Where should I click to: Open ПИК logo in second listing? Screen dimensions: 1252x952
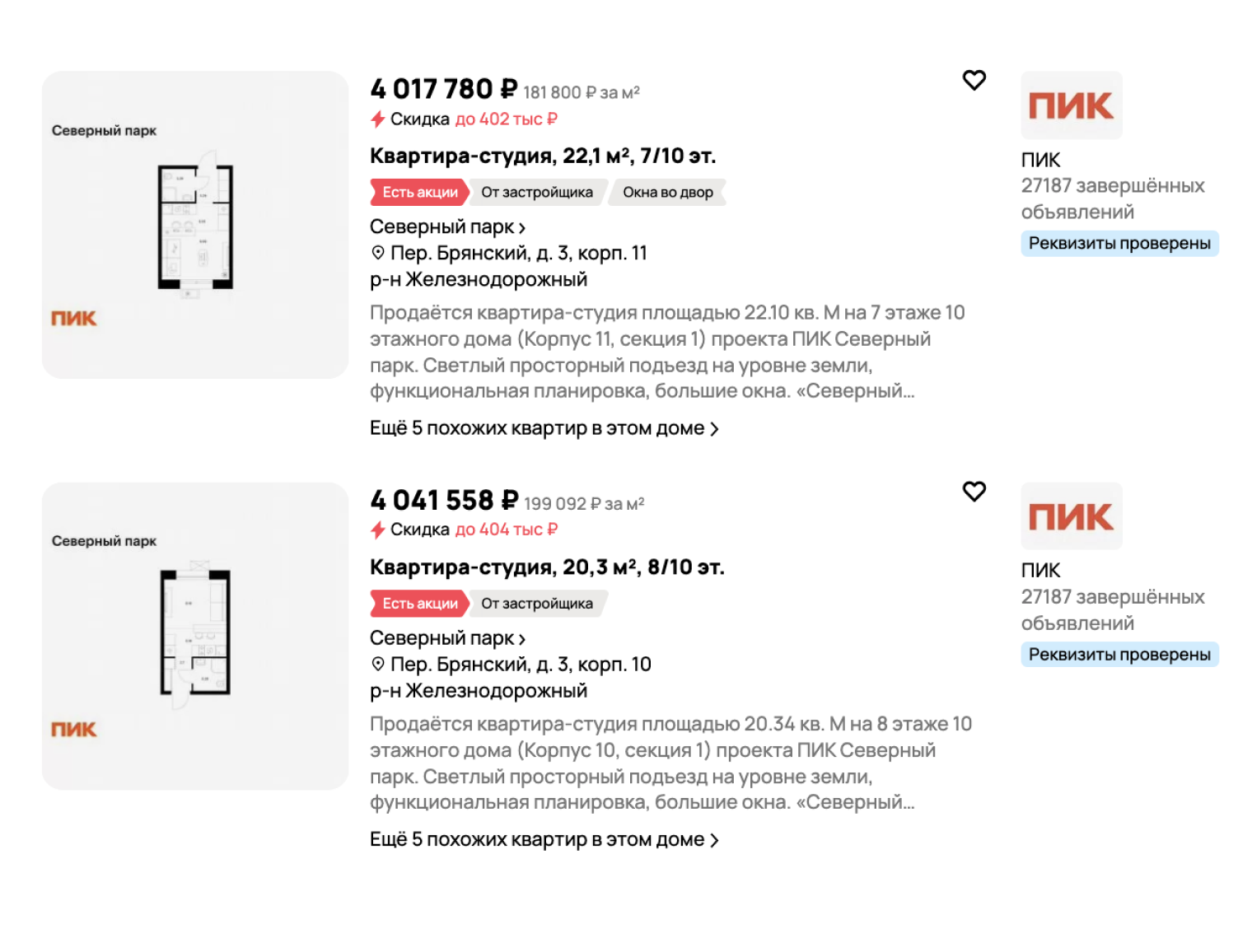coord(1072,516)
